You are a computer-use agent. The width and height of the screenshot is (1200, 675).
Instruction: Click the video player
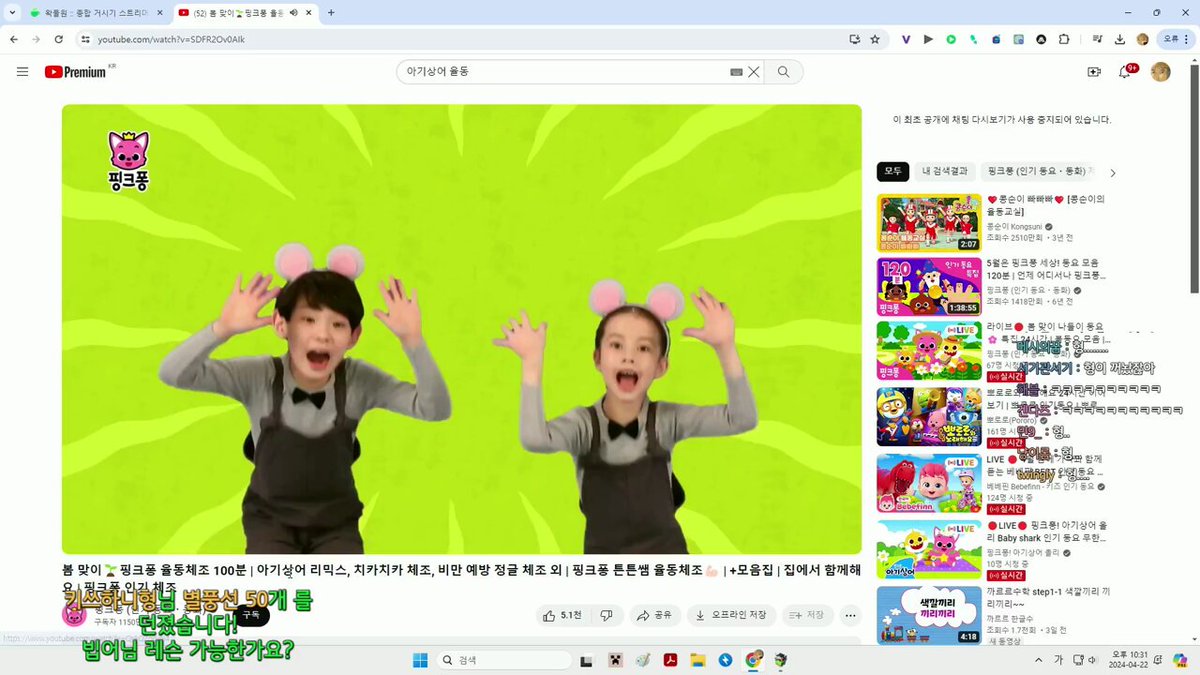(x=461, y=329)
